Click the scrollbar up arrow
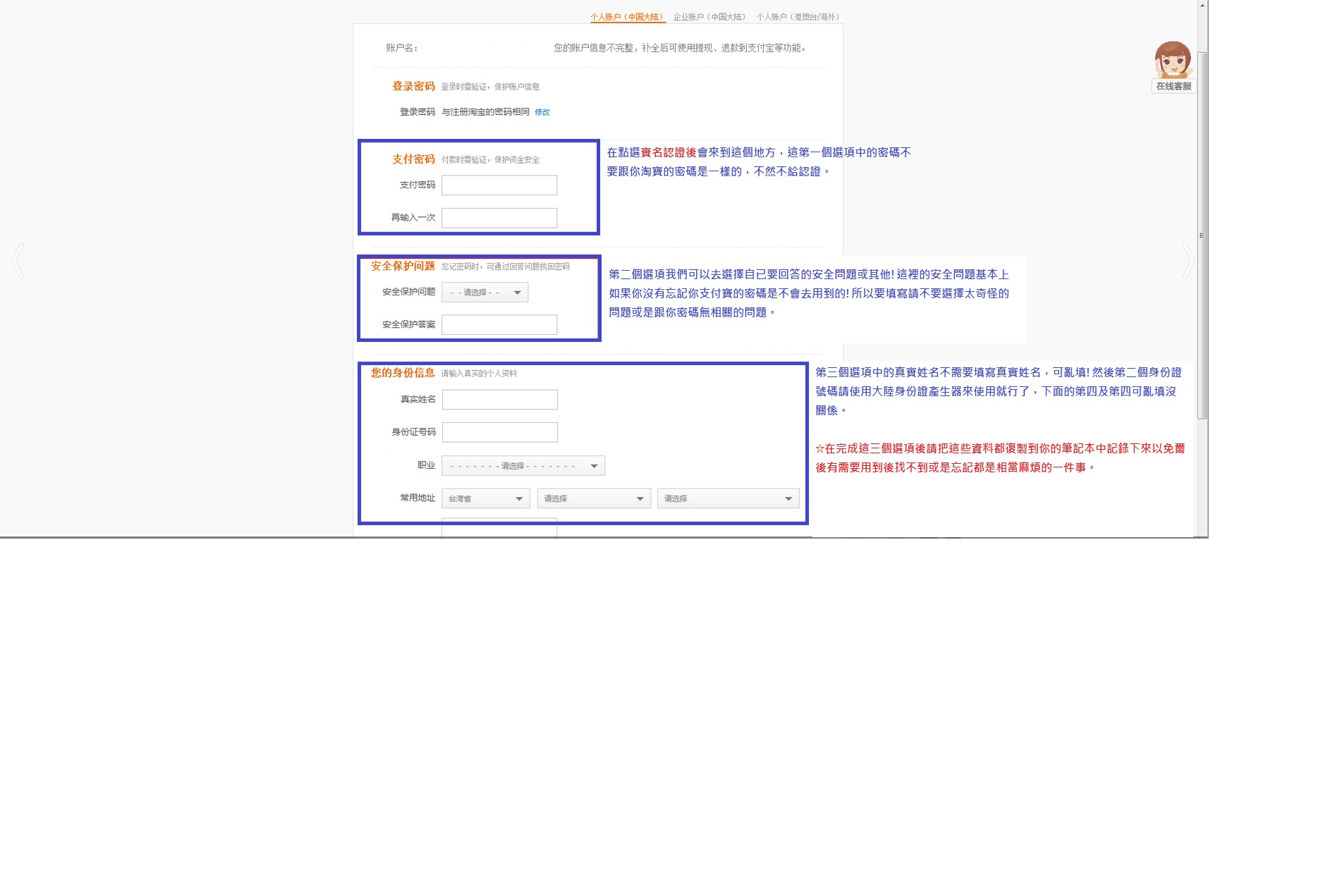Viewport: 1340px width, 896px height. [1202, 6]
